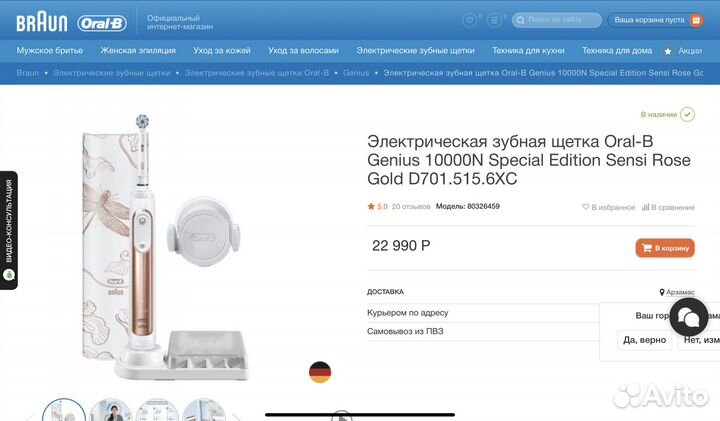The height and width of the screenshot is (421, 720).
Task: Add toothbrush to cart with В корзину
Action: pos(665,248)
